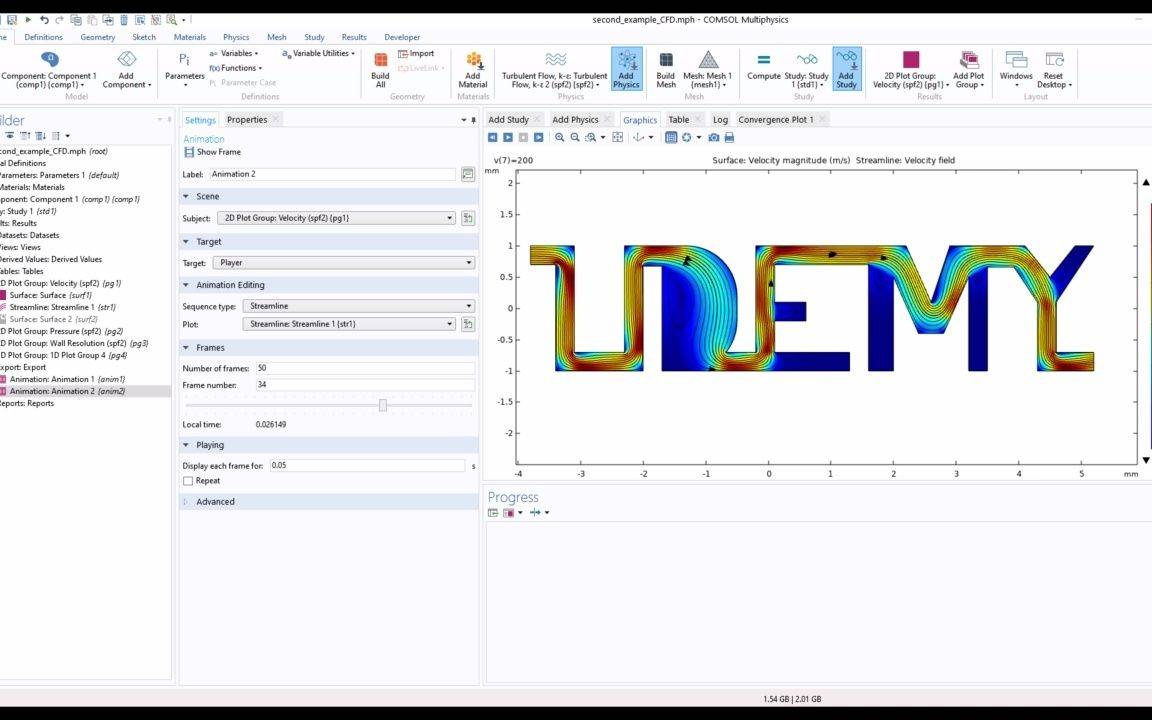
Task: Click the Reset Desktop icon
Action: click(1054, 60)
